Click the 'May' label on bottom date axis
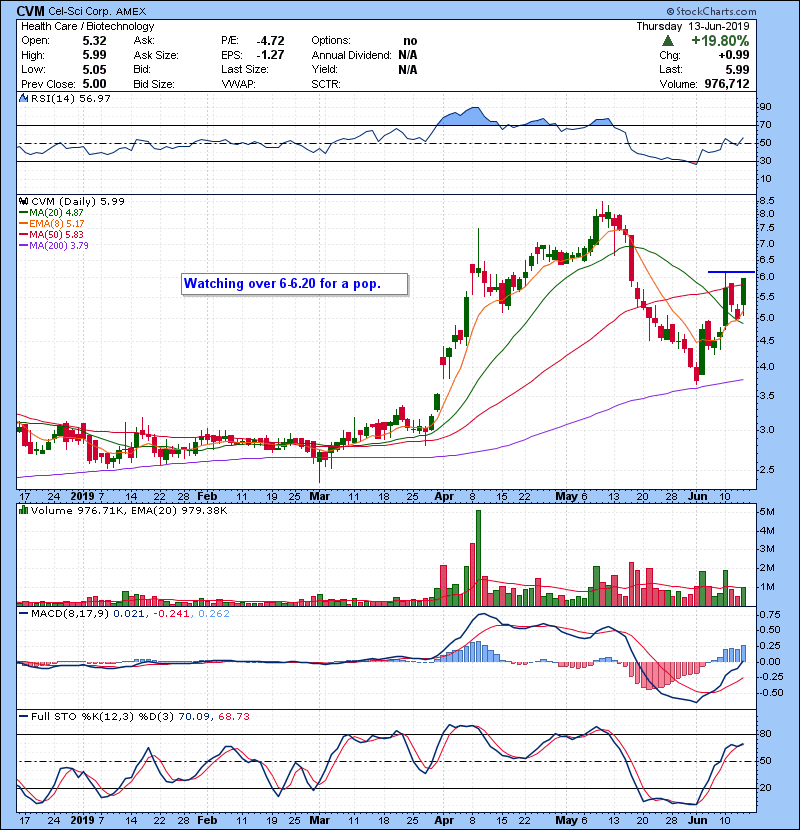800x830 pixels. (567, 820)
